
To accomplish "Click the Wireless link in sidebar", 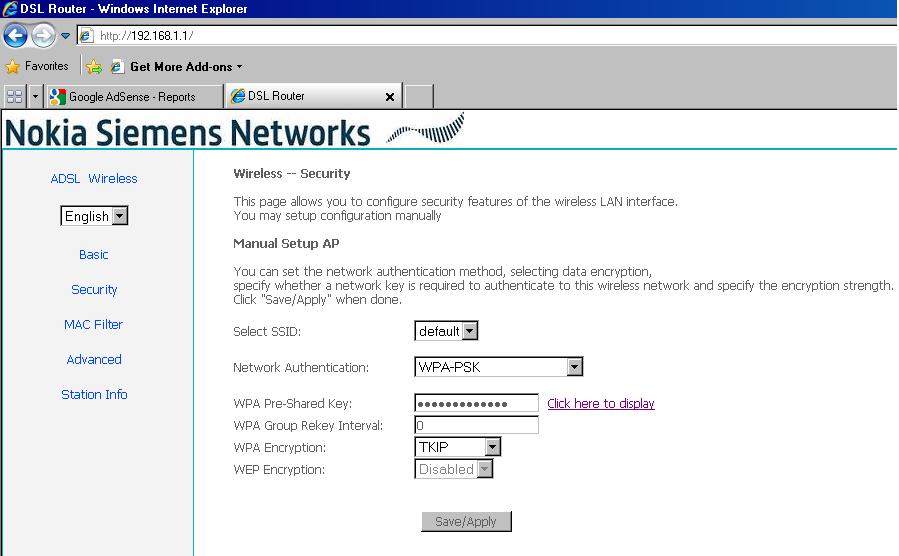I will point(113,179).
